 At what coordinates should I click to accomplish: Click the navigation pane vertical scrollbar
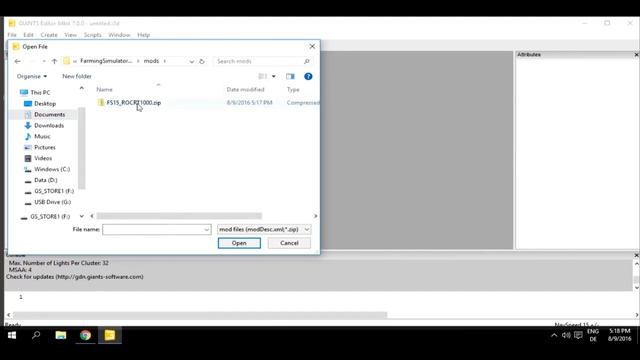[x=82, y=148]
